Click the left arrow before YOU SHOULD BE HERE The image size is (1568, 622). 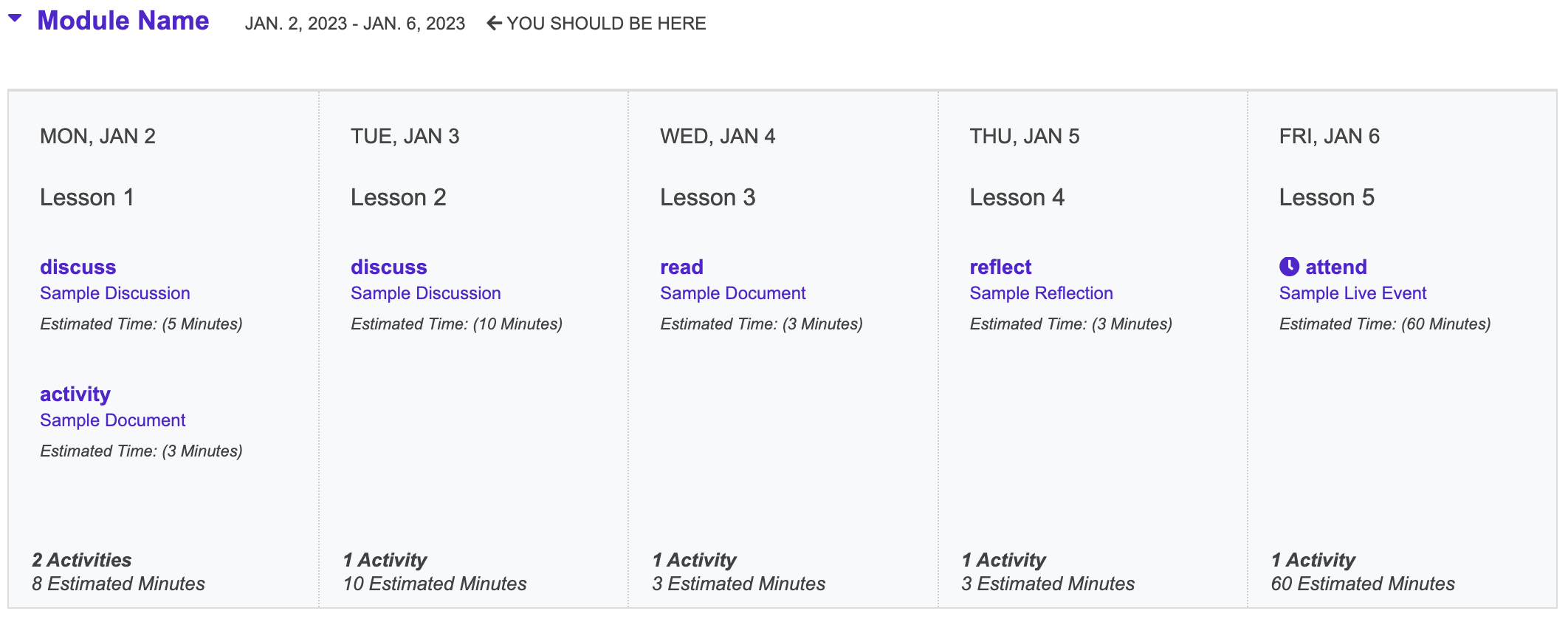[494, 24]
